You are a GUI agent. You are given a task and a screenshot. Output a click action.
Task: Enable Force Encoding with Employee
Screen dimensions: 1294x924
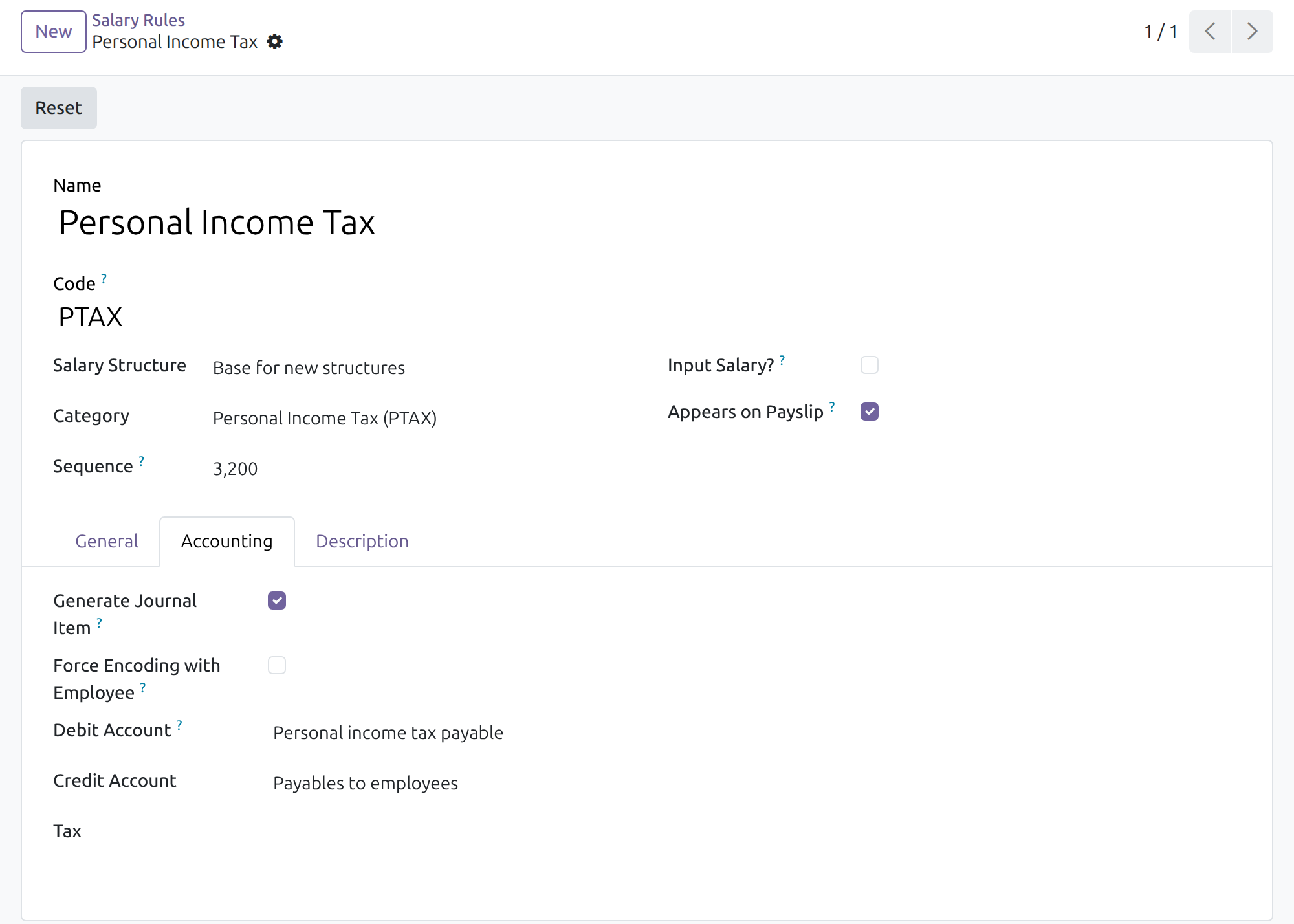pyautogui.click(x=277, y=665)
